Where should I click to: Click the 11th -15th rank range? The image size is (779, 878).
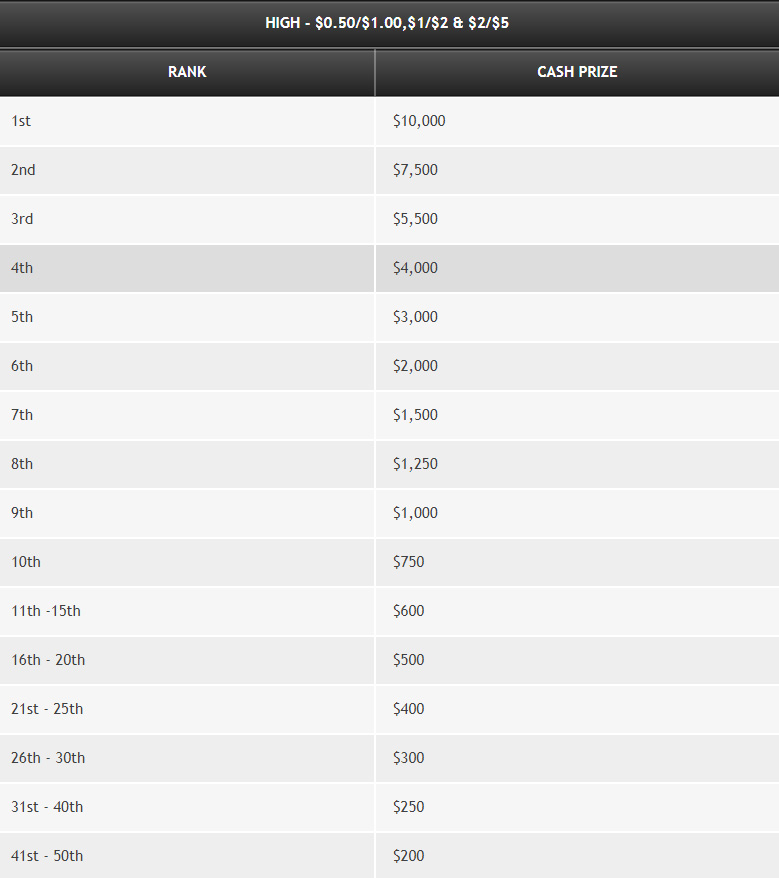click(46, 611)
